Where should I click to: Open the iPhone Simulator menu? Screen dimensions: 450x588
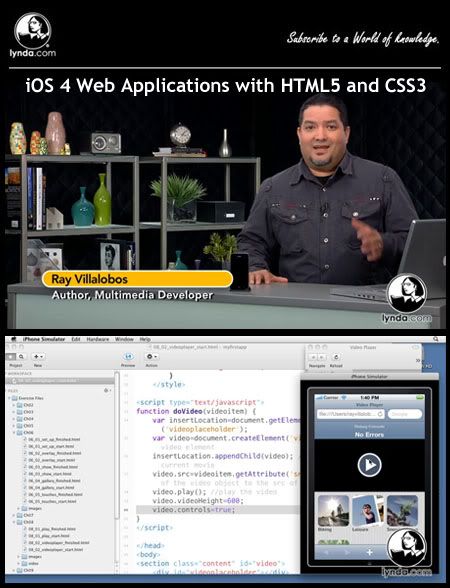tap(44, 339)
